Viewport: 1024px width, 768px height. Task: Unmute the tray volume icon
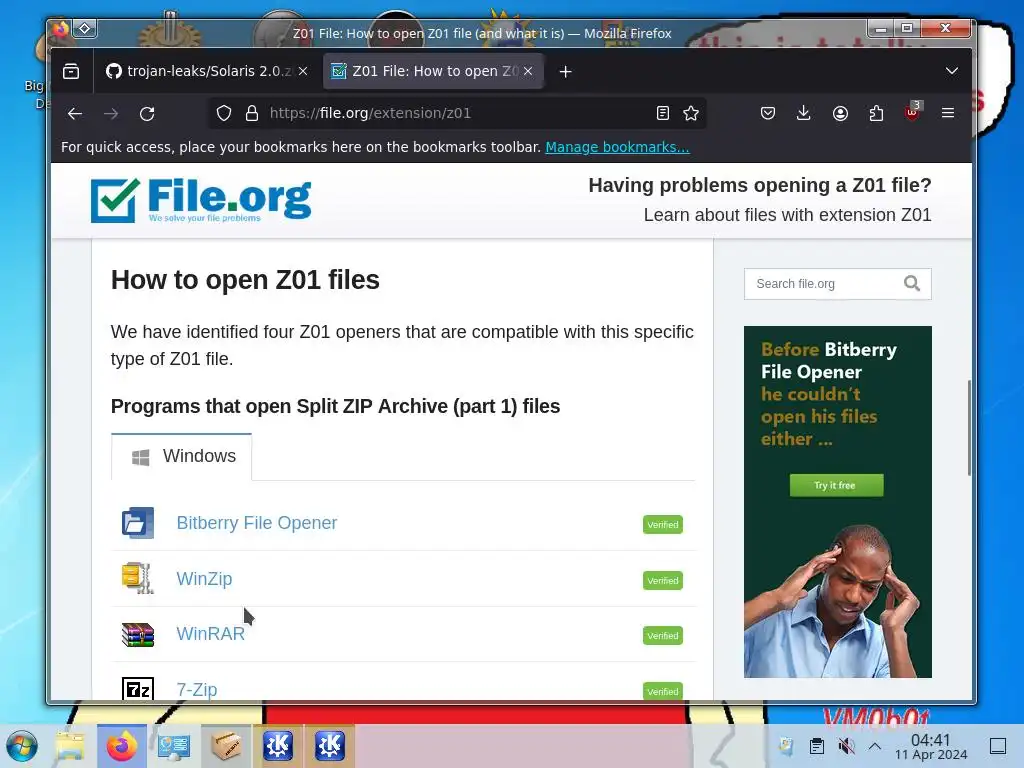(x=846, y=746)
